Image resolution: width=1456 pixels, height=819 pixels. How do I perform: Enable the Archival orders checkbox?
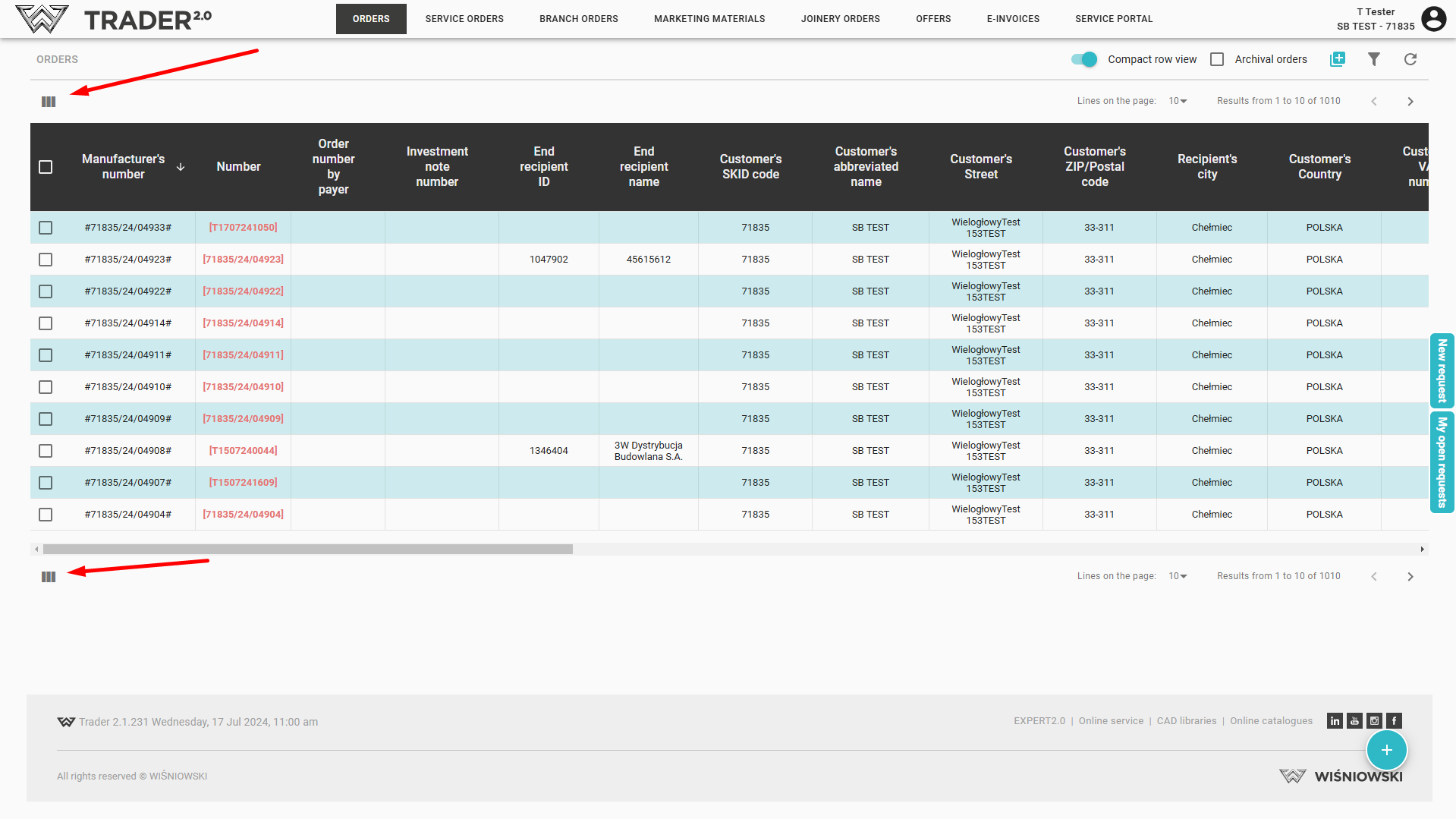1217,59
